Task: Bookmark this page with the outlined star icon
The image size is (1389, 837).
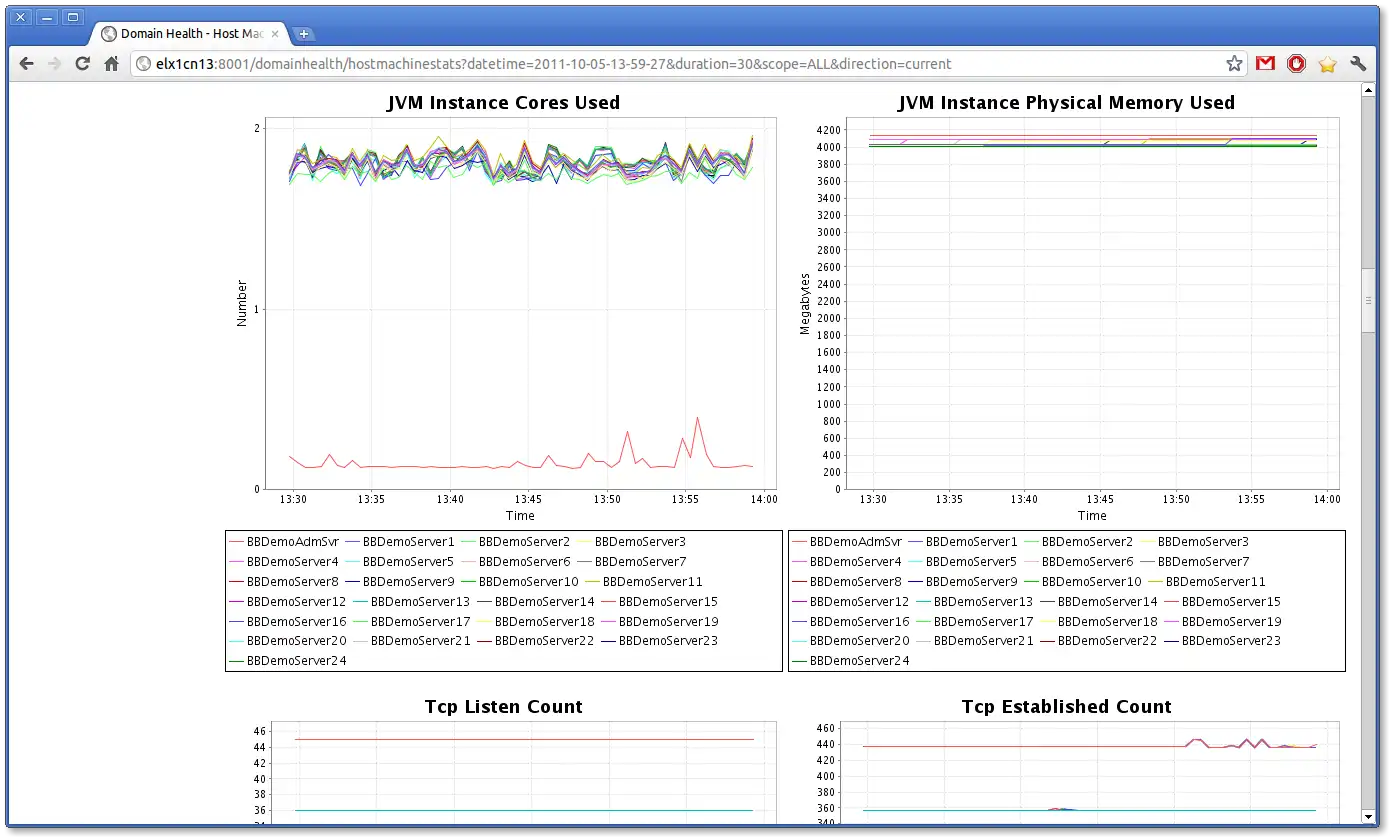Action: pyautogui.click(x=1234, y=63)
